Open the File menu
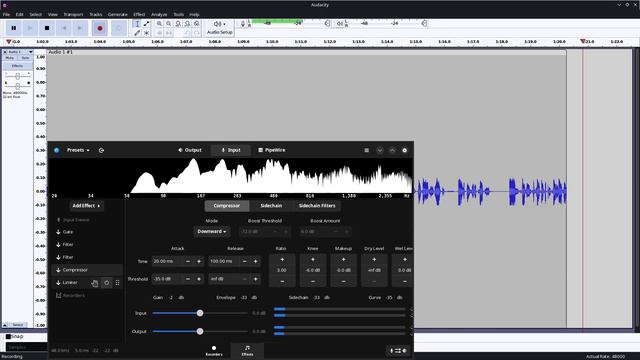Screen dimensions: 640x360 coord(7,14)
